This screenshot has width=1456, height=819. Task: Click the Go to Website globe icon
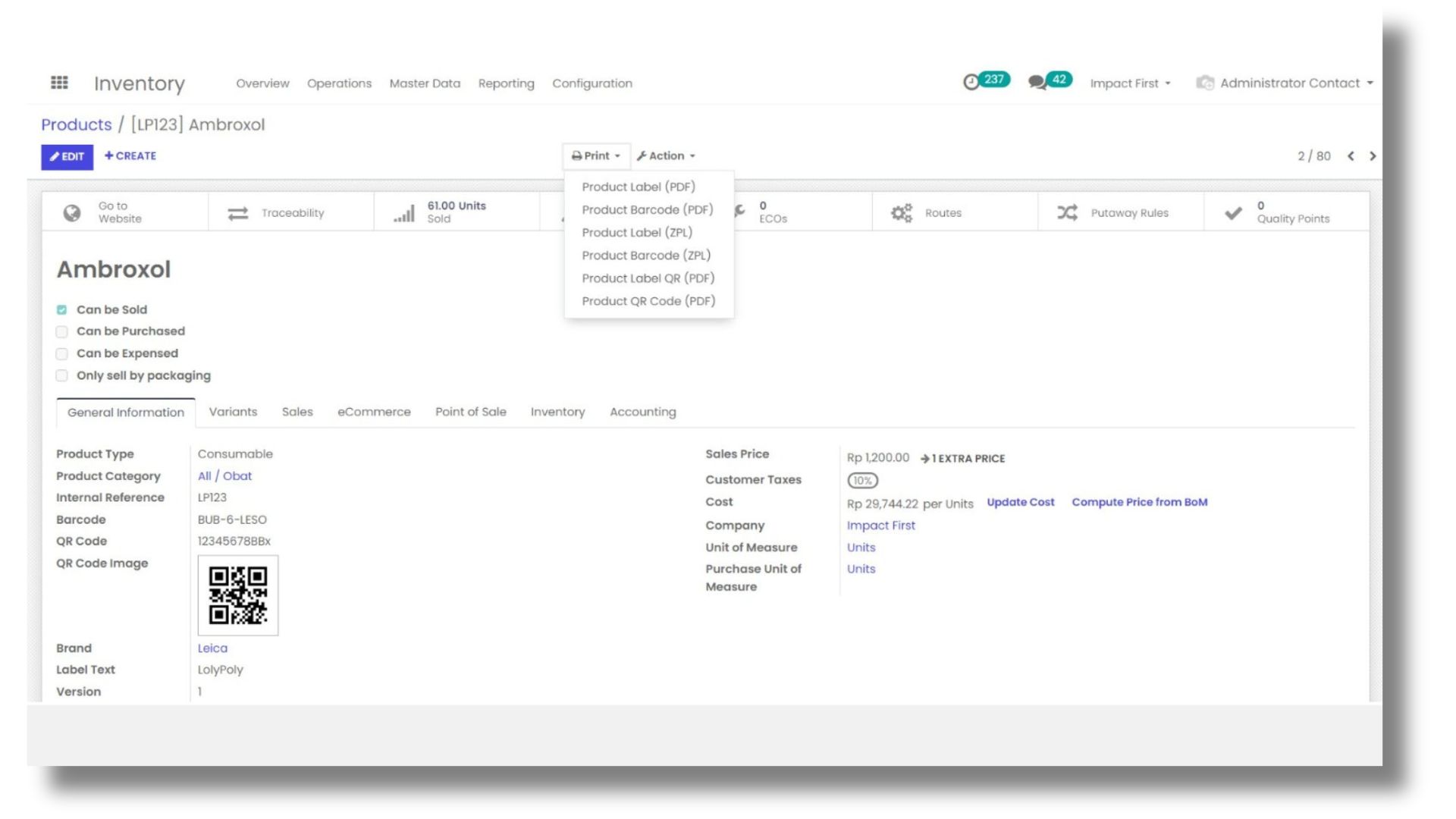(72, 212)
